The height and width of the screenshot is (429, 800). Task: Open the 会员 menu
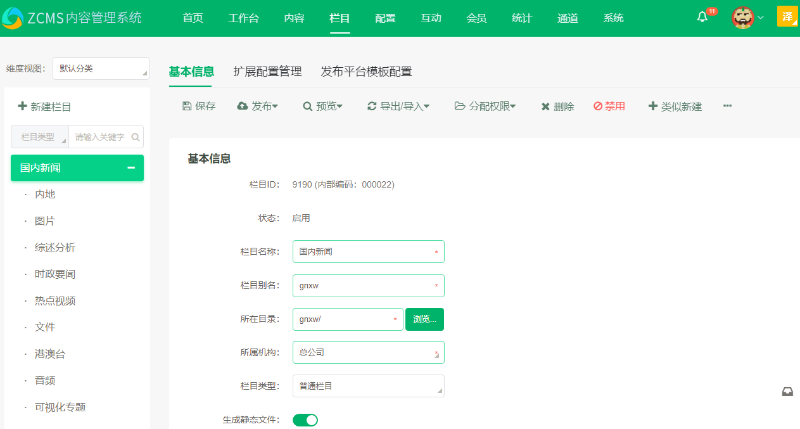tap(477, 18)
